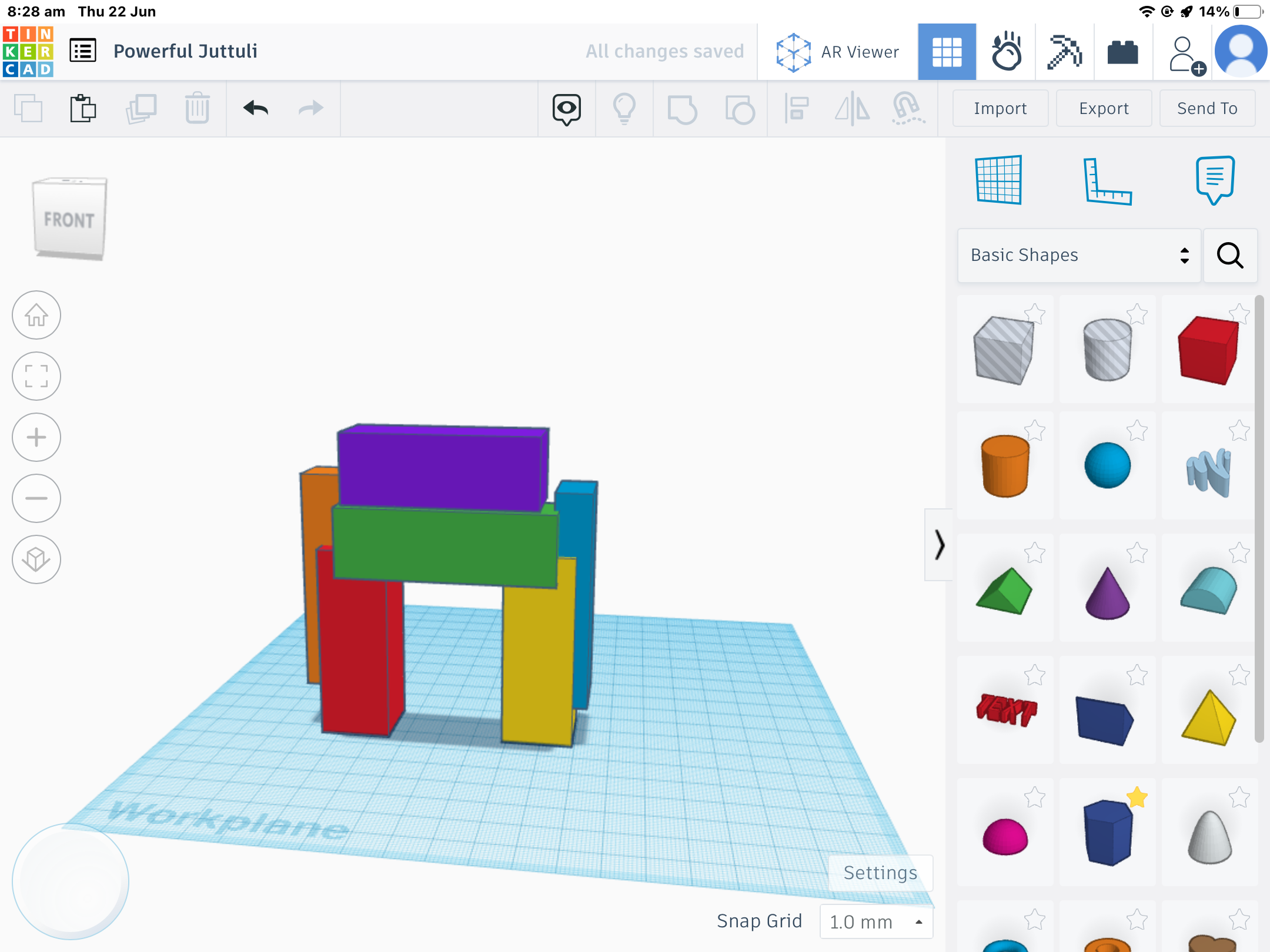Fit all objects in view
Screen dimensions: 1270x952
[x=36, y=376]
